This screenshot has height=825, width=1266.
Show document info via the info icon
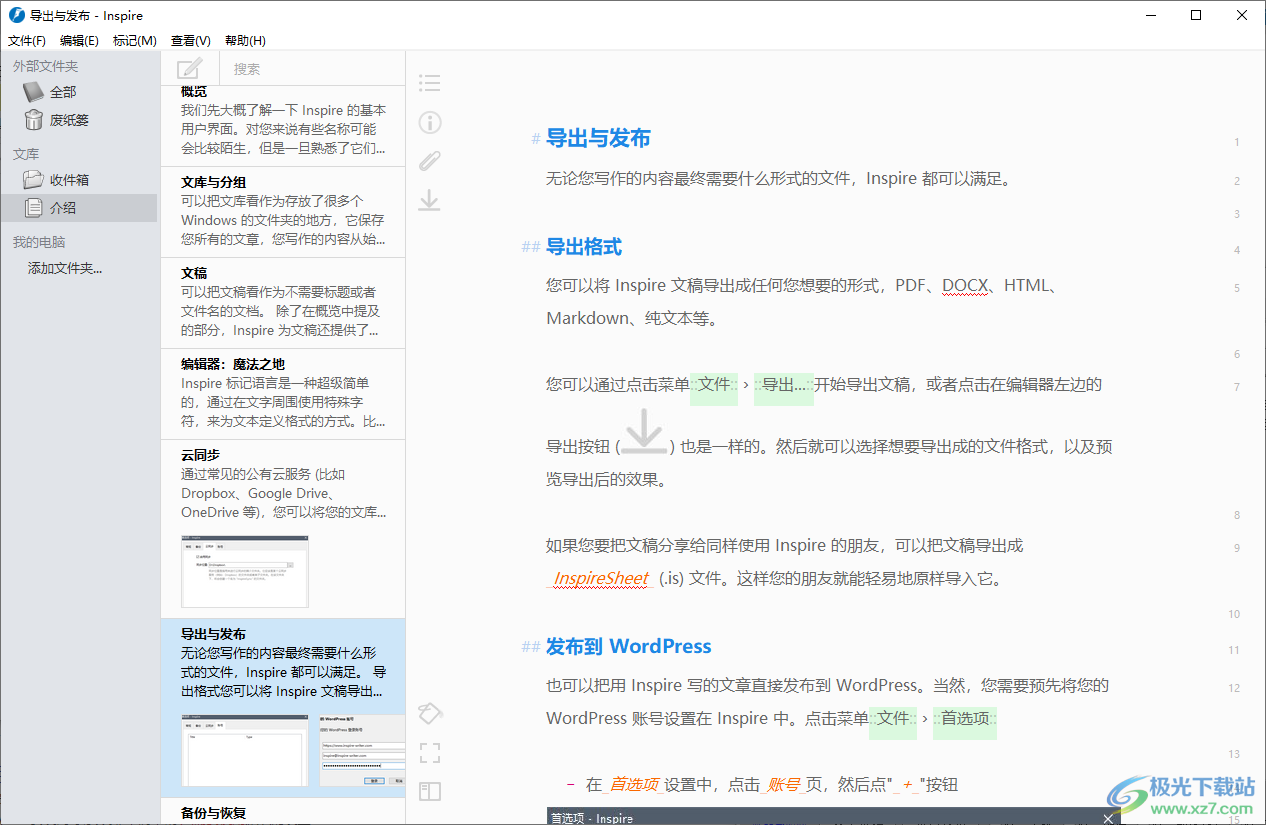pyautogui.click(x=429, y=122)
